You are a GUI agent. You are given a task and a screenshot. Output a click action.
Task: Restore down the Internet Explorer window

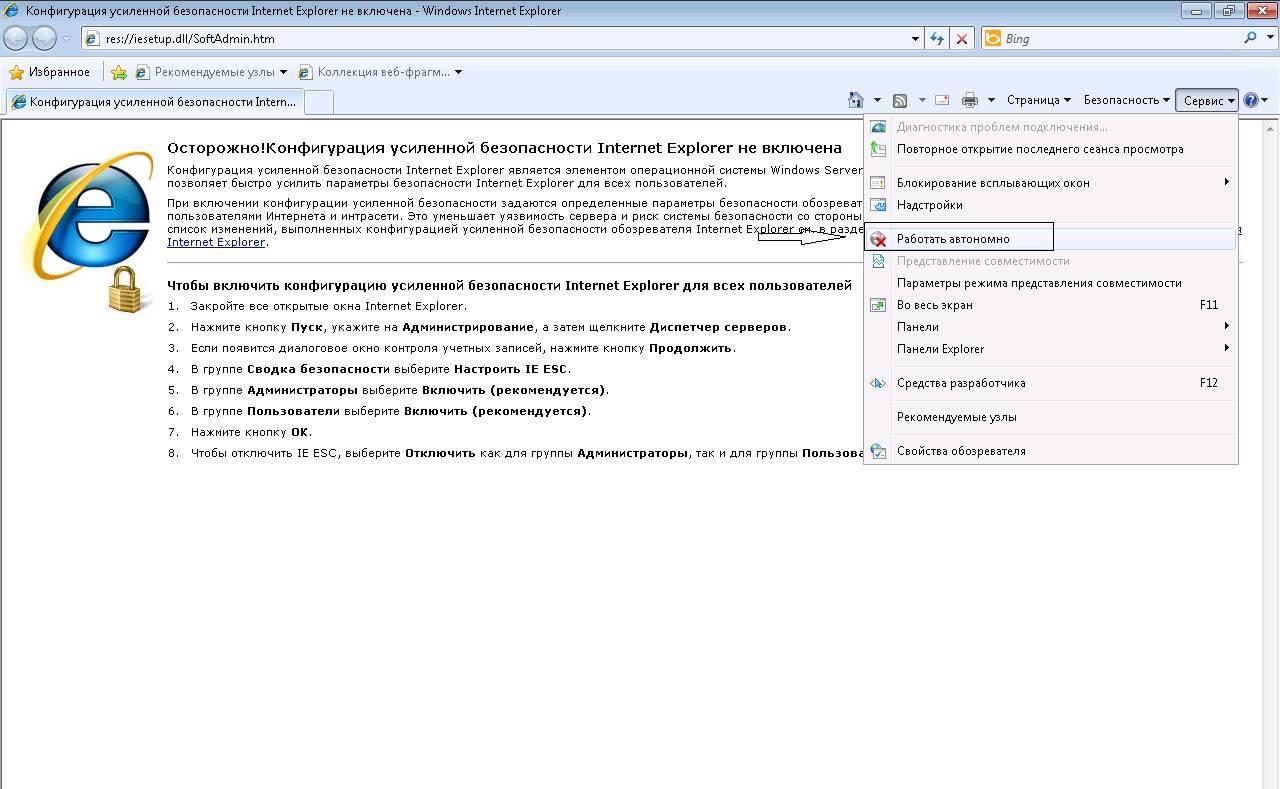click(x=1228, y=11)
